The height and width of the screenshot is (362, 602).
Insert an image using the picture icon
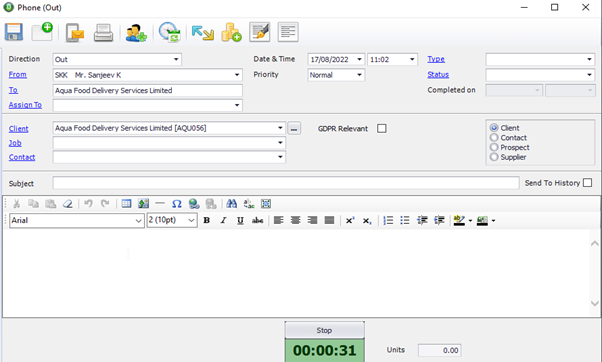coord(144,204)
